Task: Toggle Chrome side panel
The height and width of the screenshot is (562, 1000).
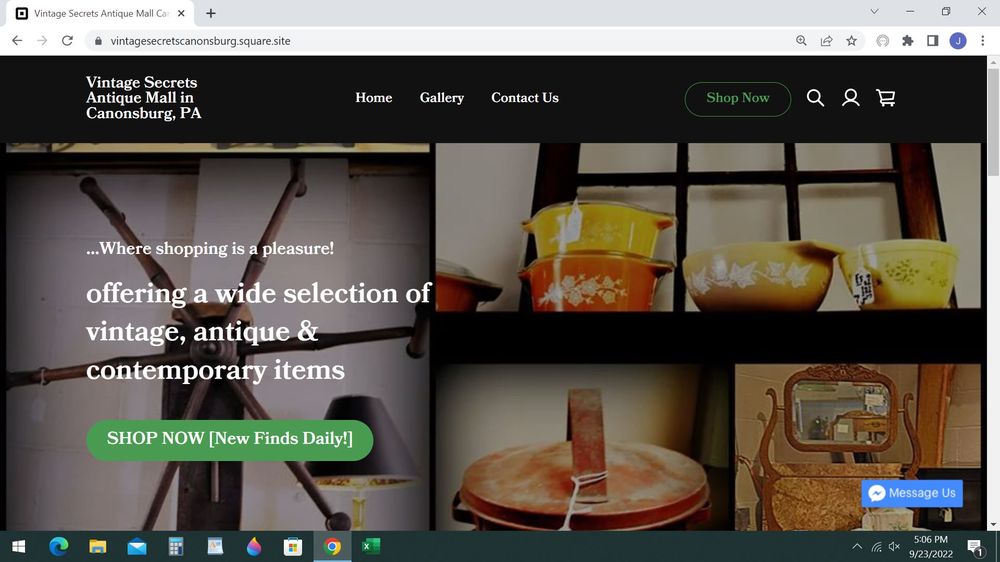Action: [932, 41]
